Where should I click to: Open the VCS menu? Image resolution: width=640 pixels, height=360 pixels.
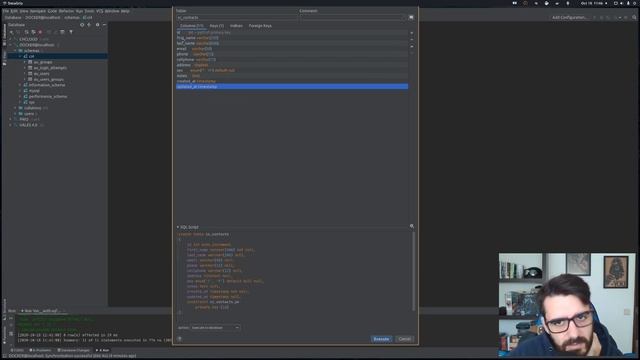tap(99, 11)
